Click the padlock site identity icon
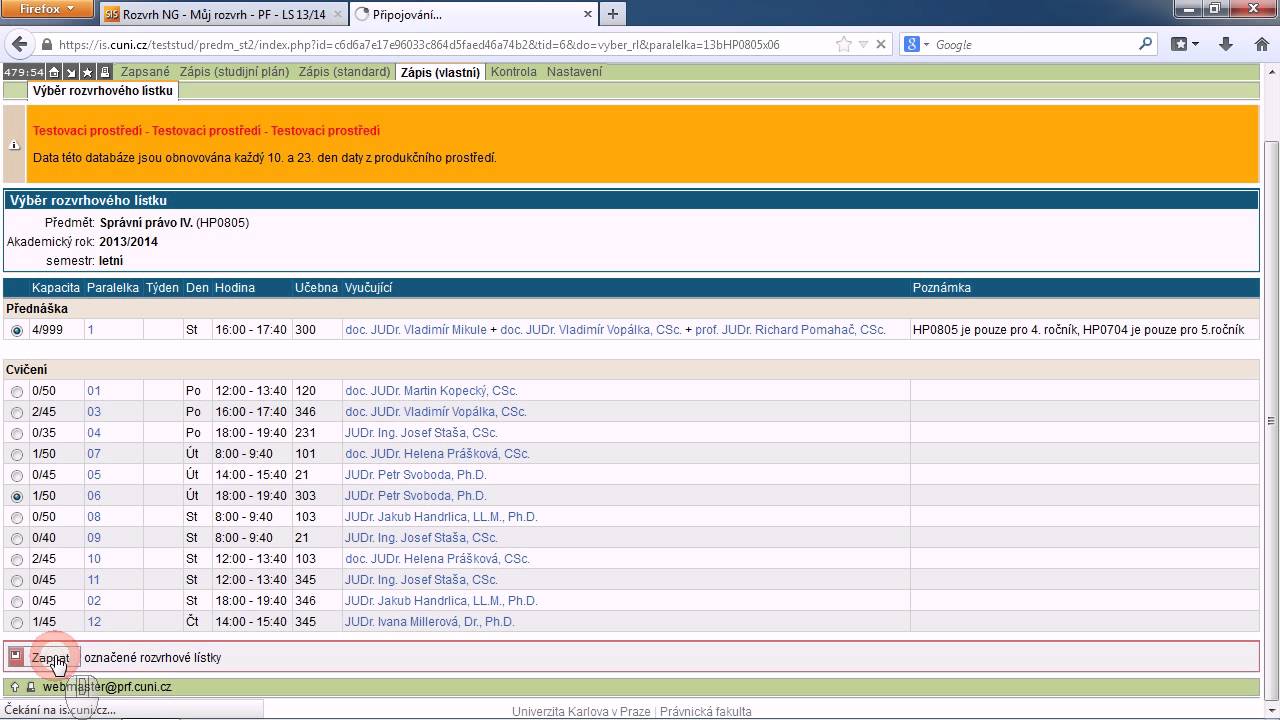 point(47,45)
